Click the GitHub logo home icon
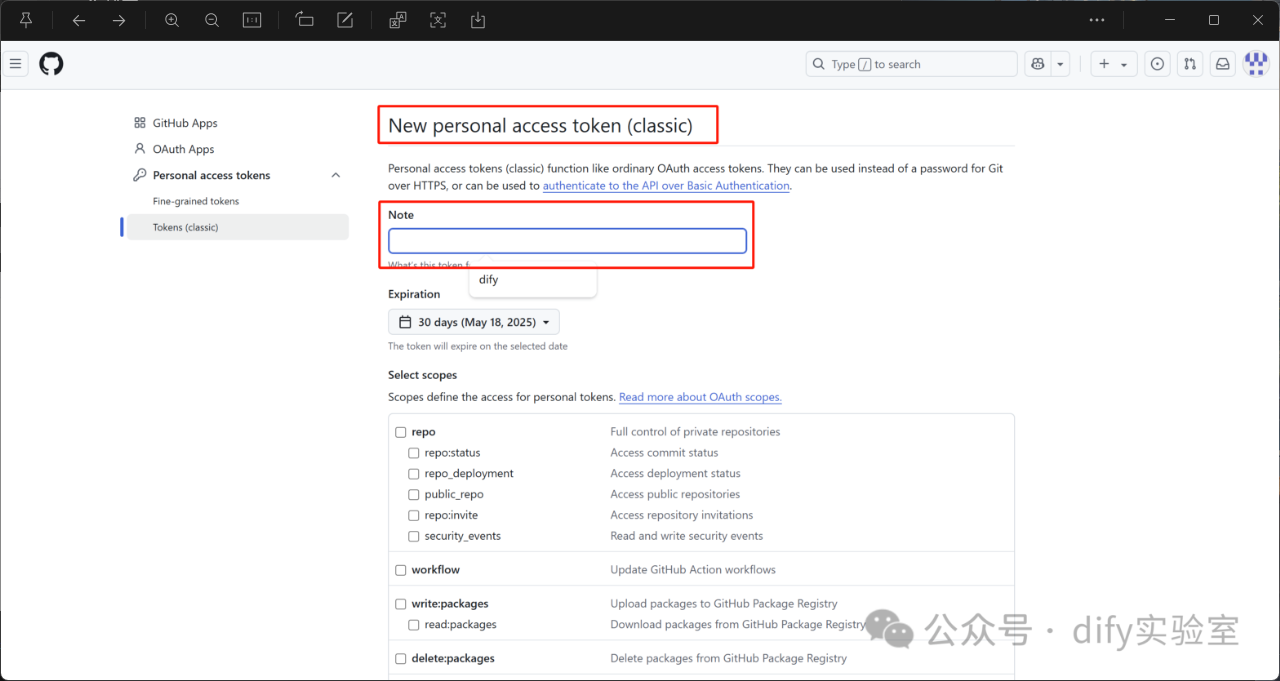1280x681 pixels. click(51, 64)
